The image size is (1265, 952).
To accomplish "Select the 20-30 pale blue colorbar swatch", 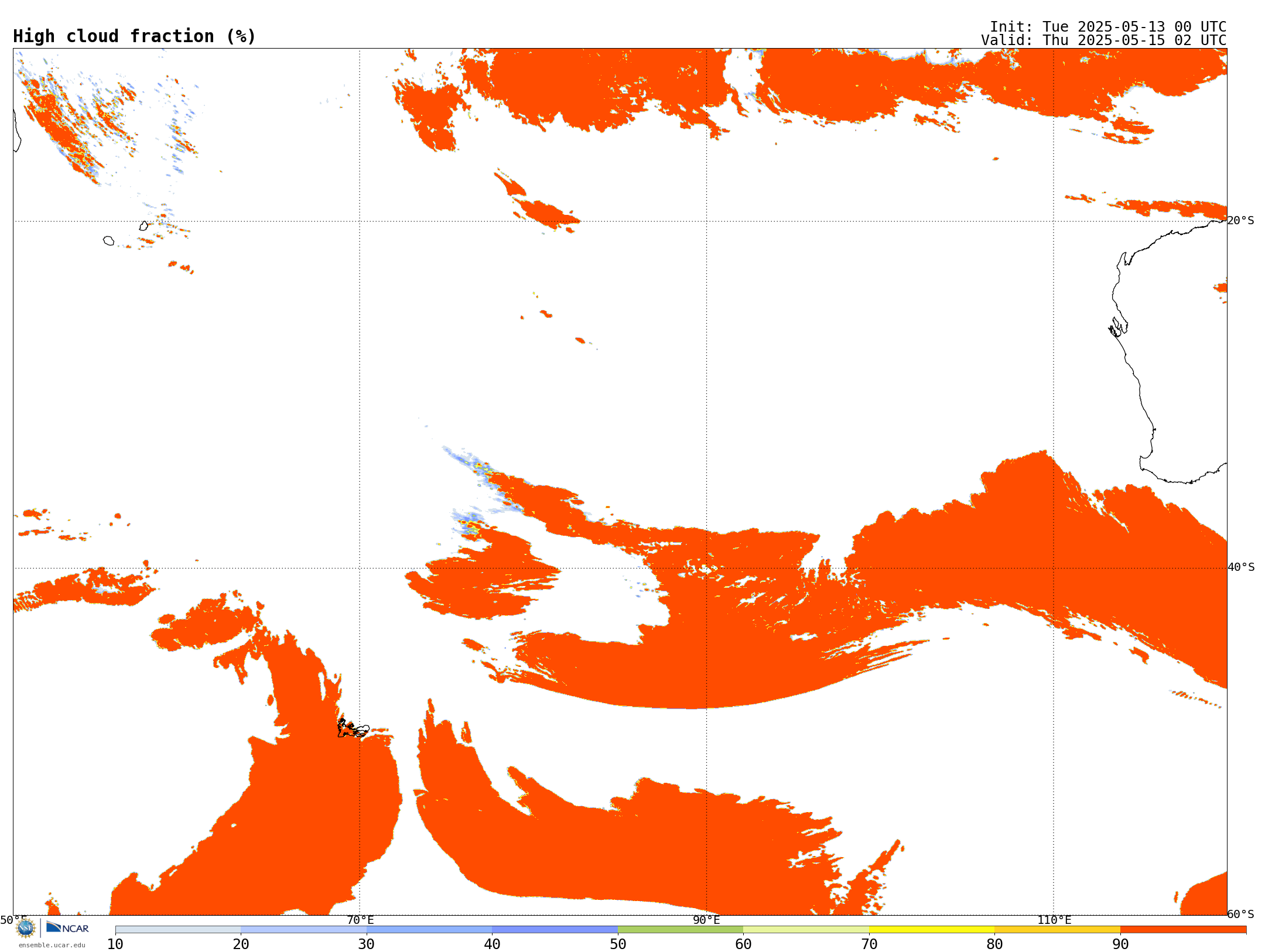I will [x=303, y=929].
